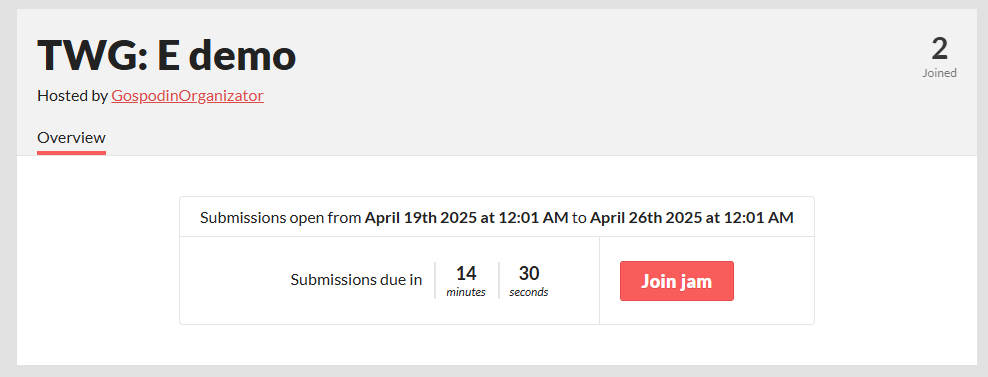This screenshot has width=988, height=377.
Task: Select the Overview tab
Action: click(71, 137)
